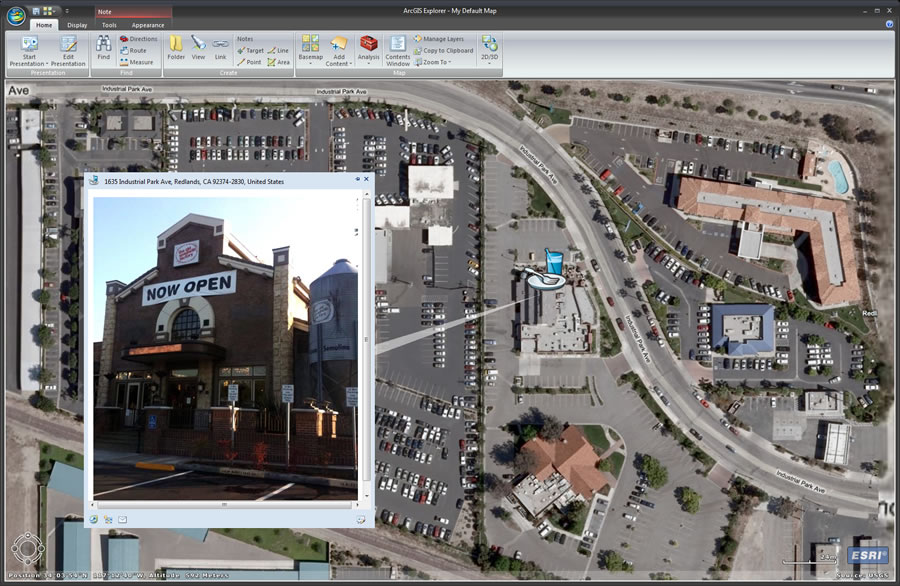
Task: Add a Point note
Action: coord(249,62)
